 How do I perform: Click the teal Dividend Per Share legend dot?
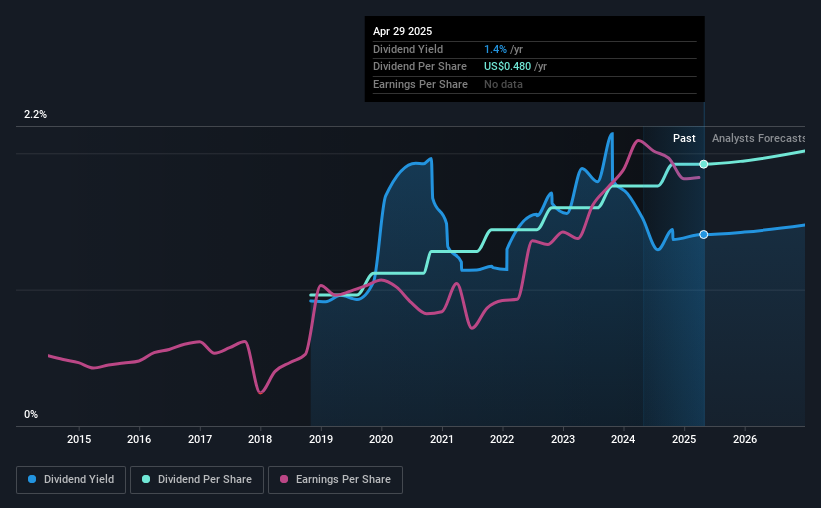[x=146, y=479]
